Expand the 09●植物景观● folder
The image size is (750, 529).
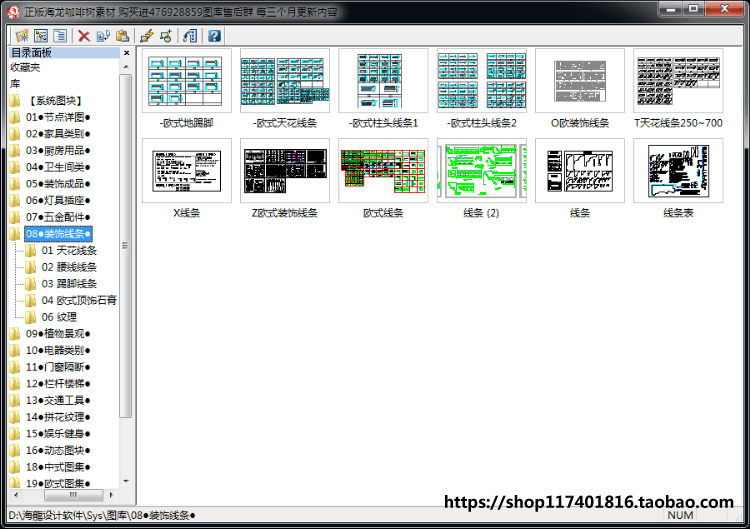coord(58,334)
